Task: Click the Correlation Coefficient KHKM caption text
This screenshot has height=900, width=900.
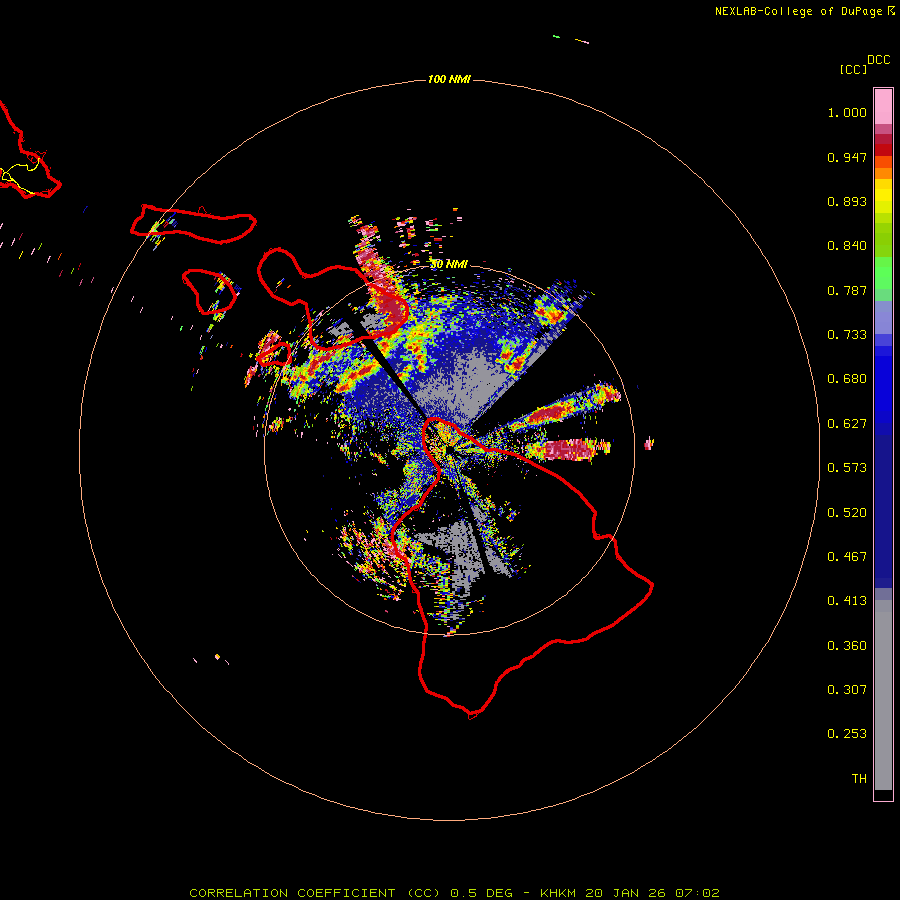Action: coord(454,893)
